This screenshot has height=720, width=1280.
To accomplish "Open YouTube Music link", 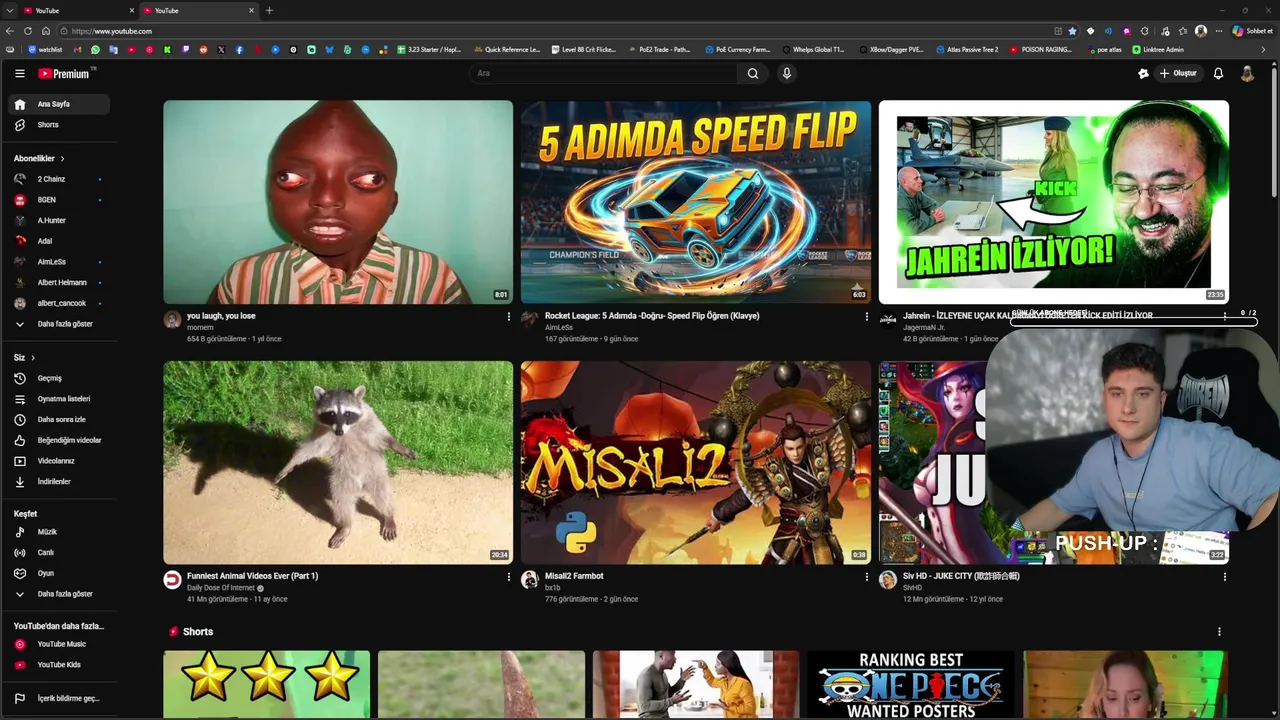I will pos(59,644).
